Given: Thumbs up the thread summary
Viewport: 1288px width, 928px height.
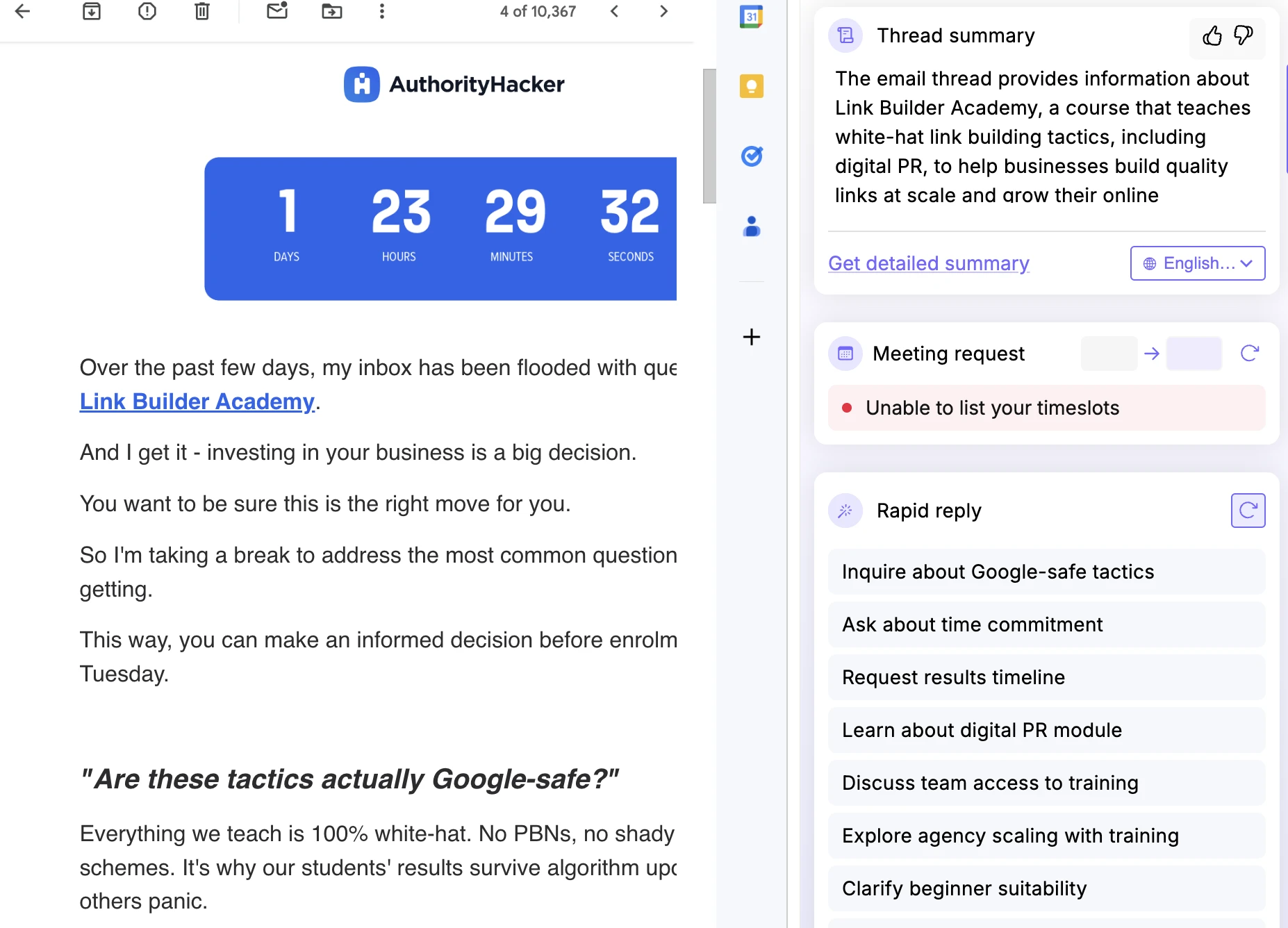Looking at the screenshot, I should (1212, 35).
